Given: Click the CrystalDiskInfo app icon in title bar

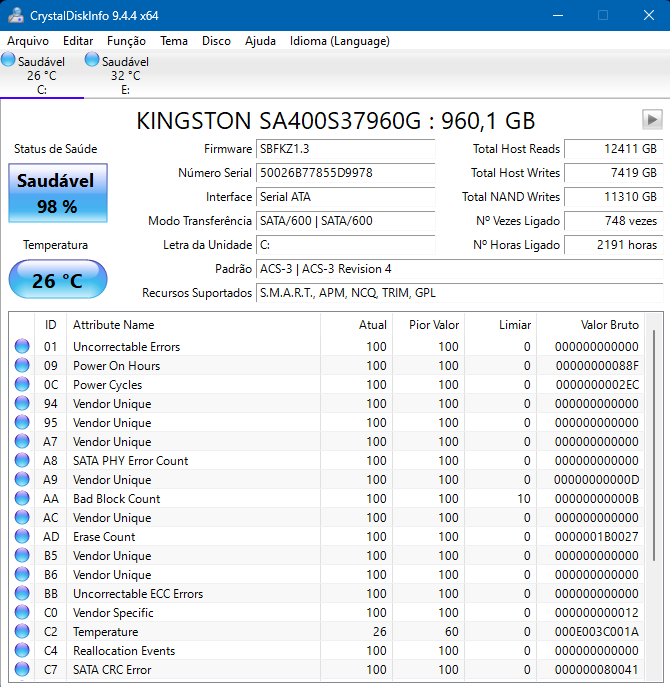Looking at the screenshot, I should coord(16,16).
